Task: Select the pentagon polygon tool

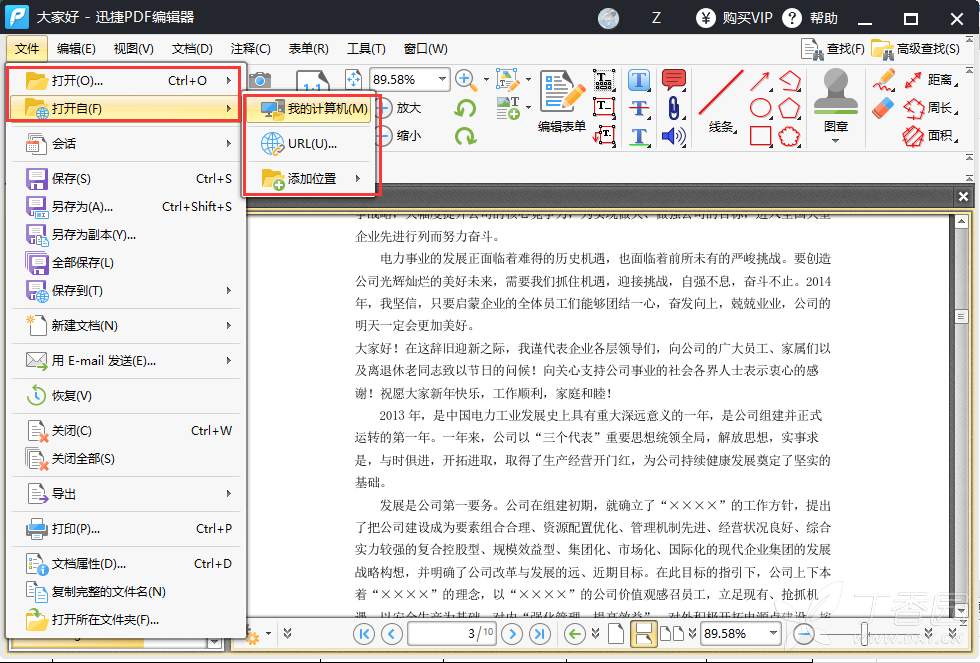Action: pos(789,108)
